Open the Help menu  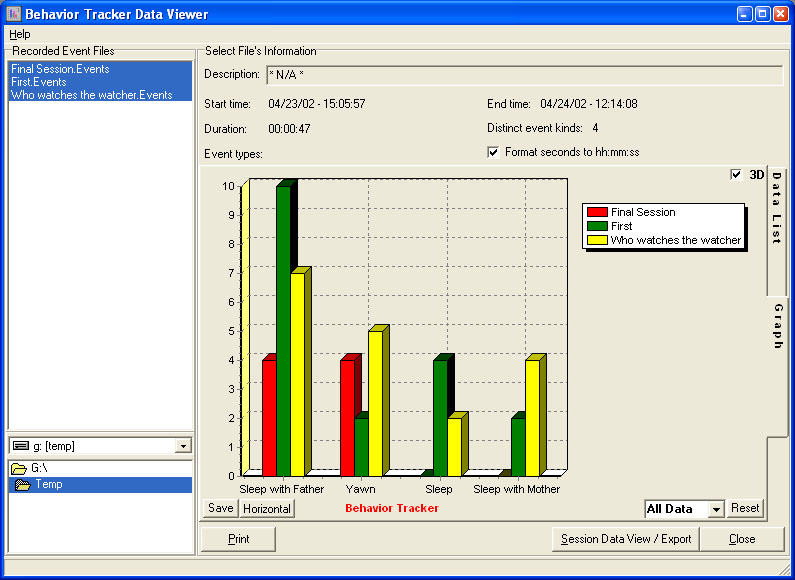tap(20, 34)
